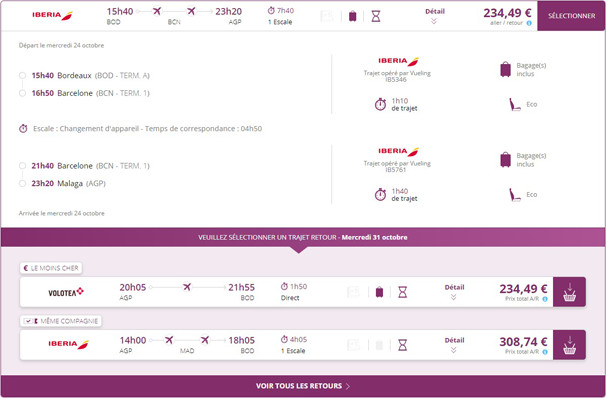Click the hourglass icon in Volotea return row
606x398 pixels.
coord(402,292)
